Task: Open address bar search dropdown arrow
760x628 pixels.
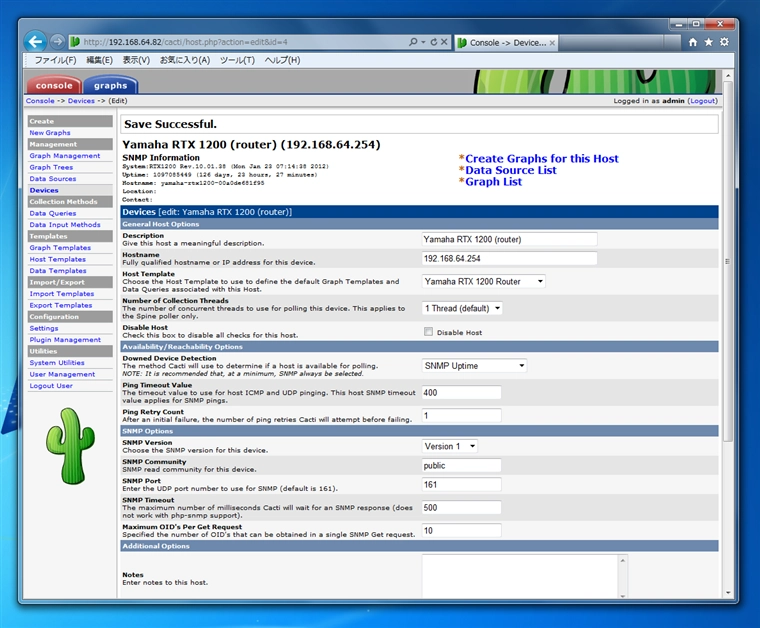Action: [x=423, y=42]
